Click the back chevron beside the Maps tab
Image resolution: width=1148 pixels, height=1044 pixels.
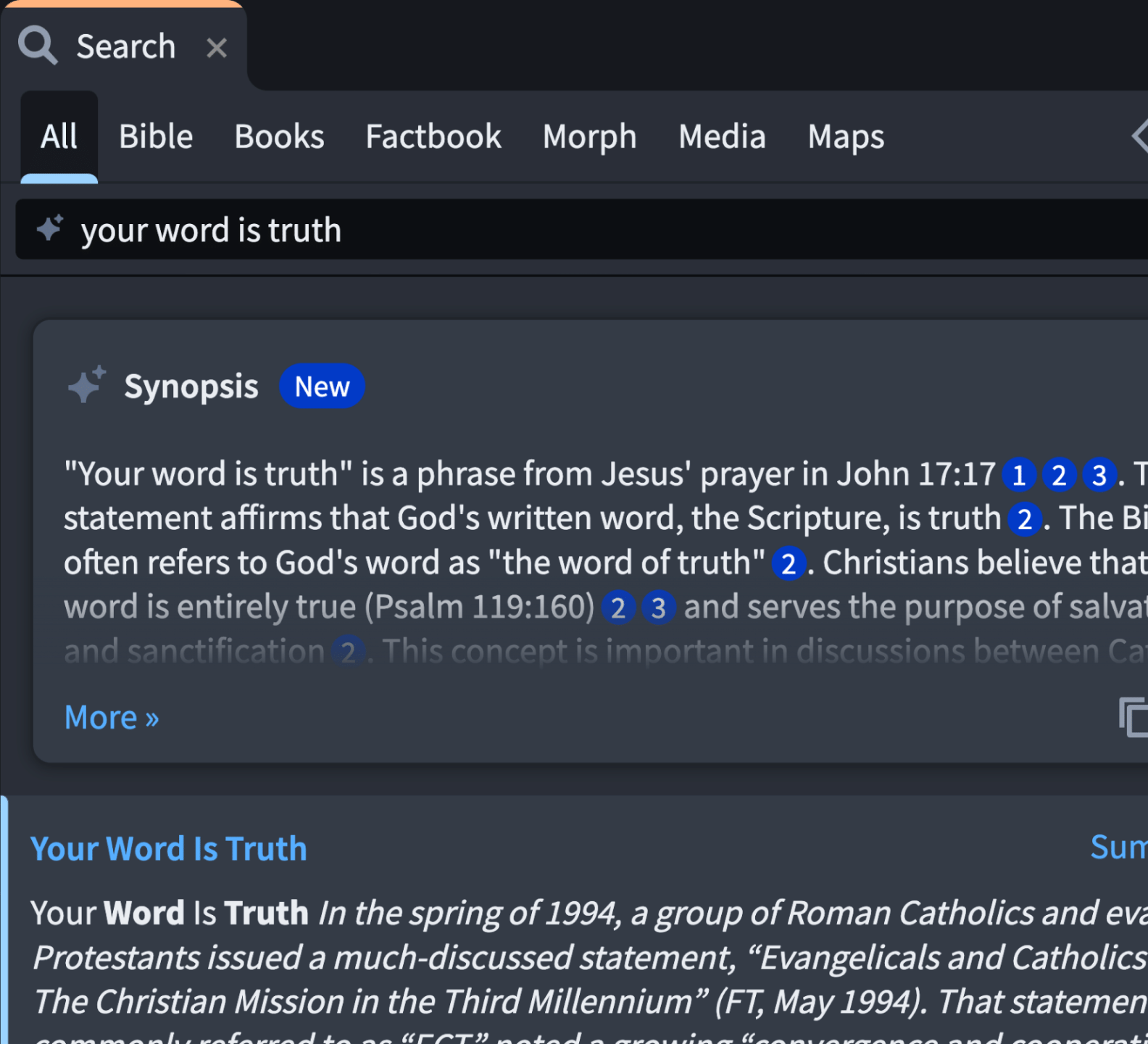click(1140, 136)
